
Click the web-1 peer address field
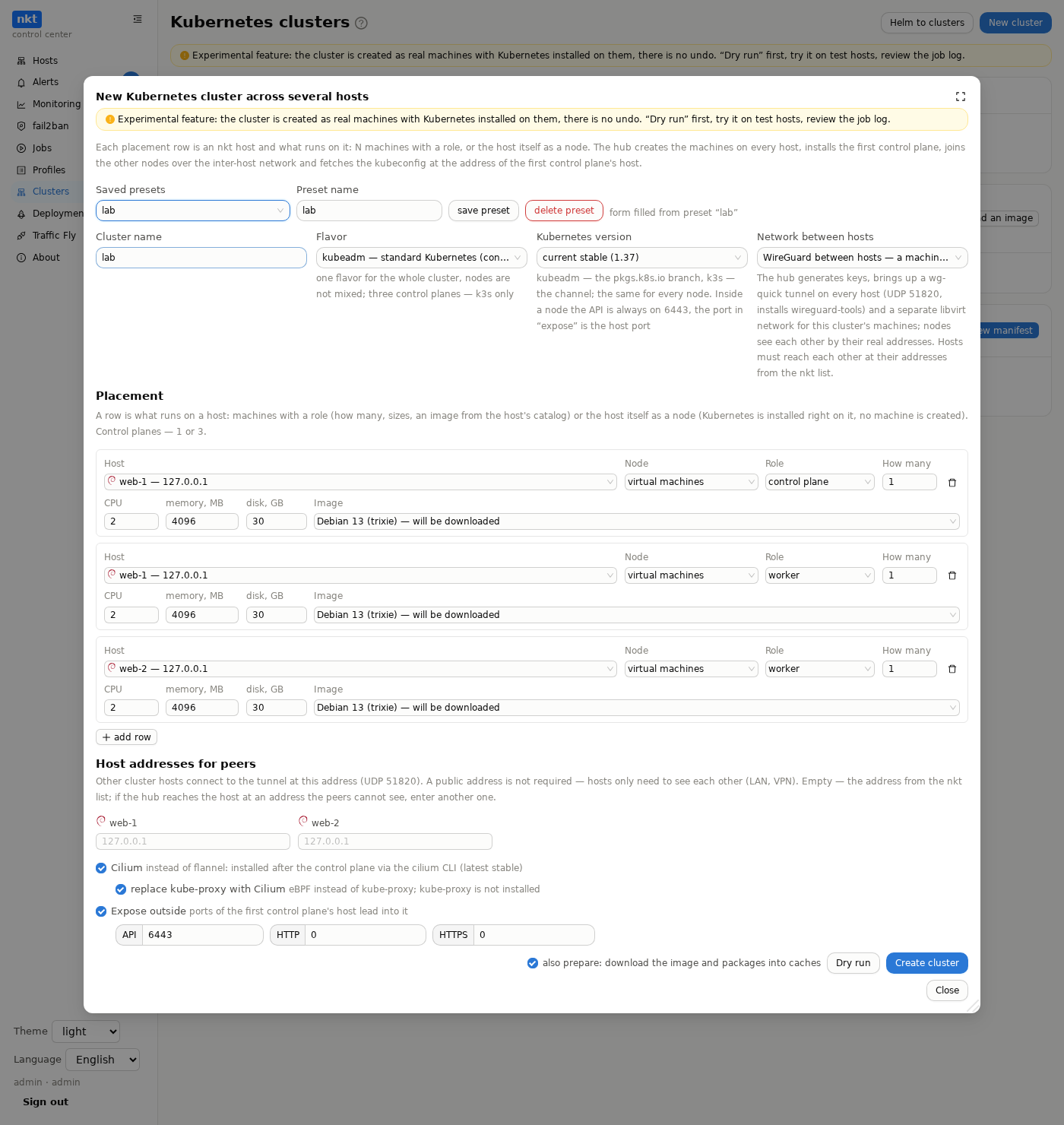pos(193,841)
